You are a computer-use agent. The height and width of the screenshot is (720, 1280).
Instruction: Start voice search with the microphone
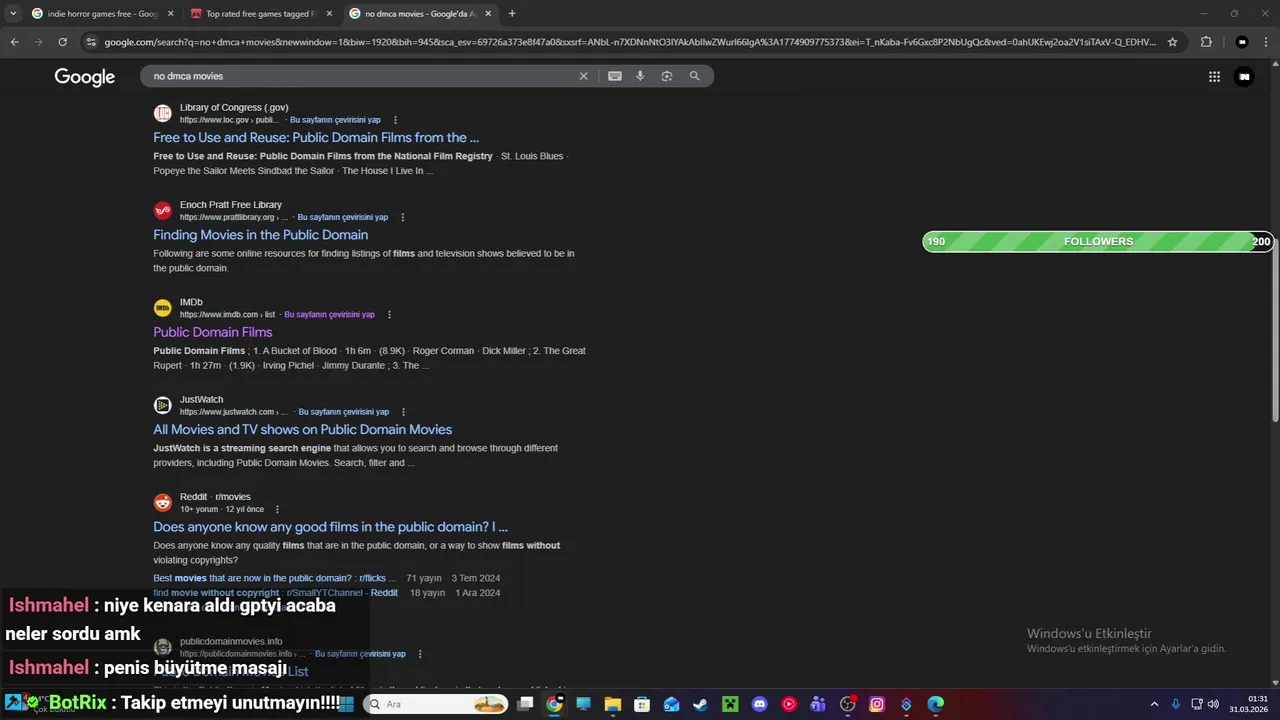click(x=640, y=76)
